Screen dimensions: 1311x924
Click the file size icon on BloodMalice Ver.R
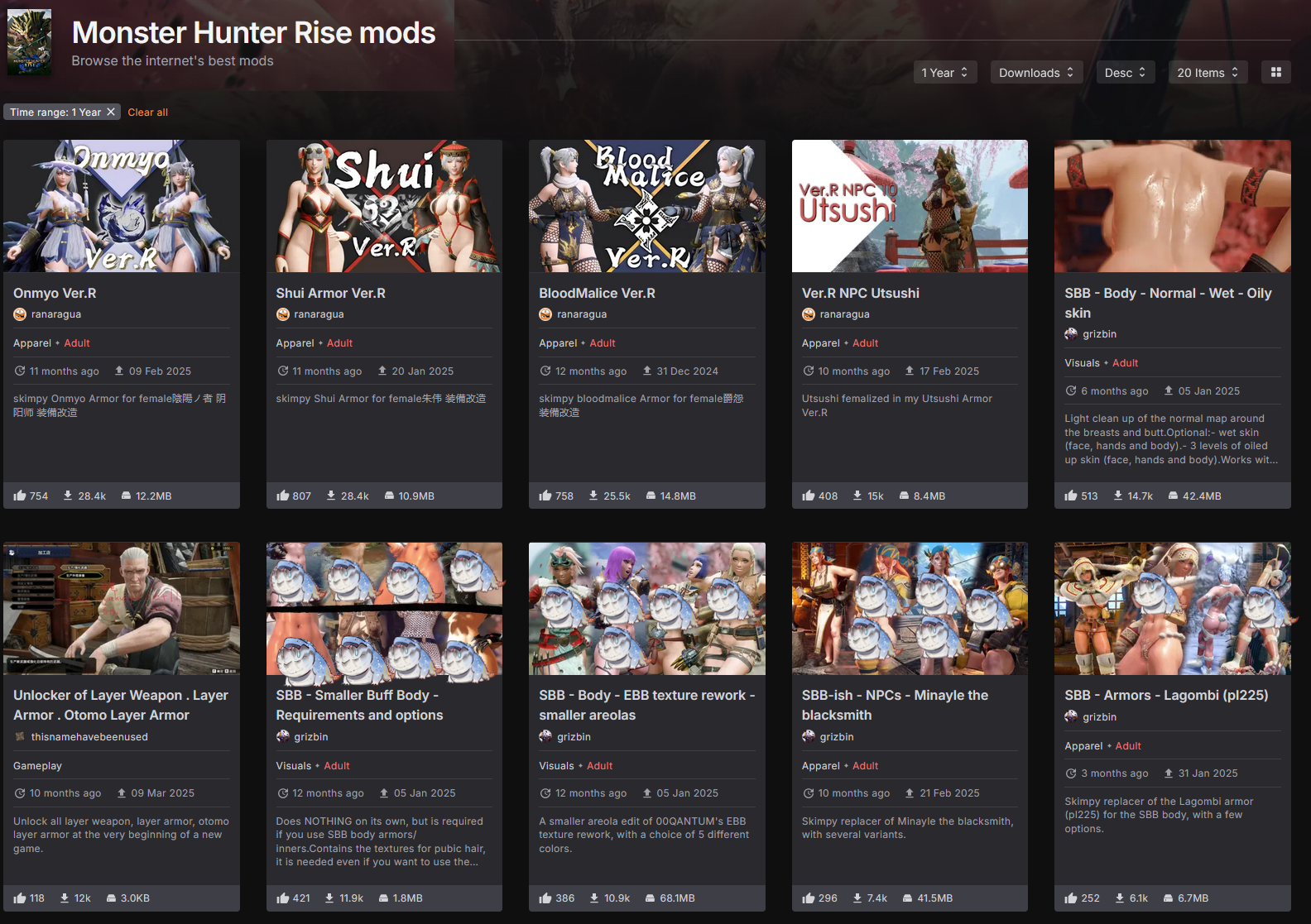pyautogui.click(x=651, y=496)
